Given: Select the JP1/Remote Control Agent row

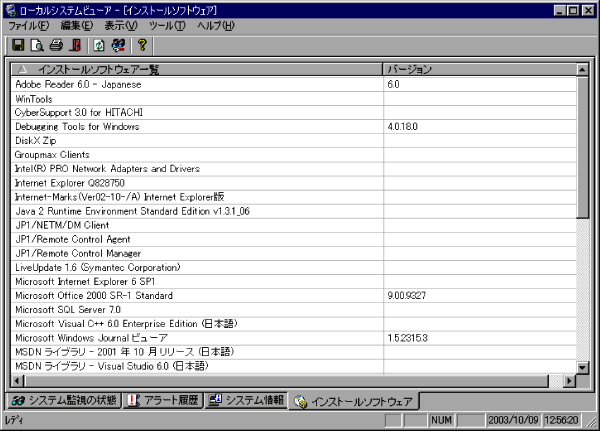Looking at the screenshot, I should click(x=294, y=240).
